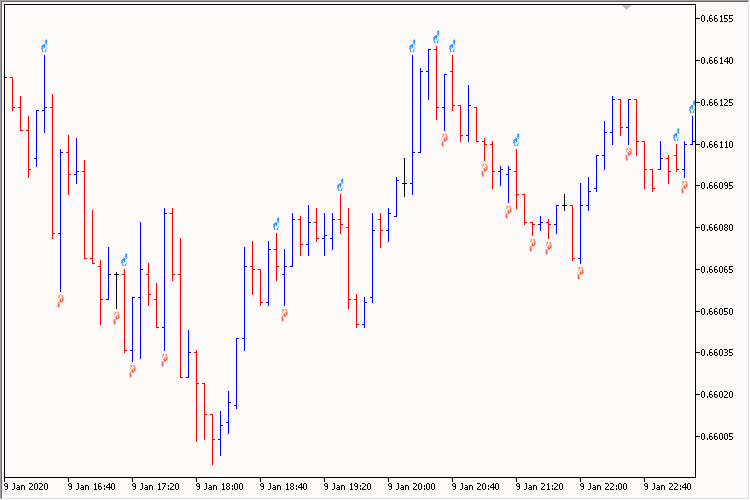Click the black doji bar near 0.66095 price level

point(405,178)
